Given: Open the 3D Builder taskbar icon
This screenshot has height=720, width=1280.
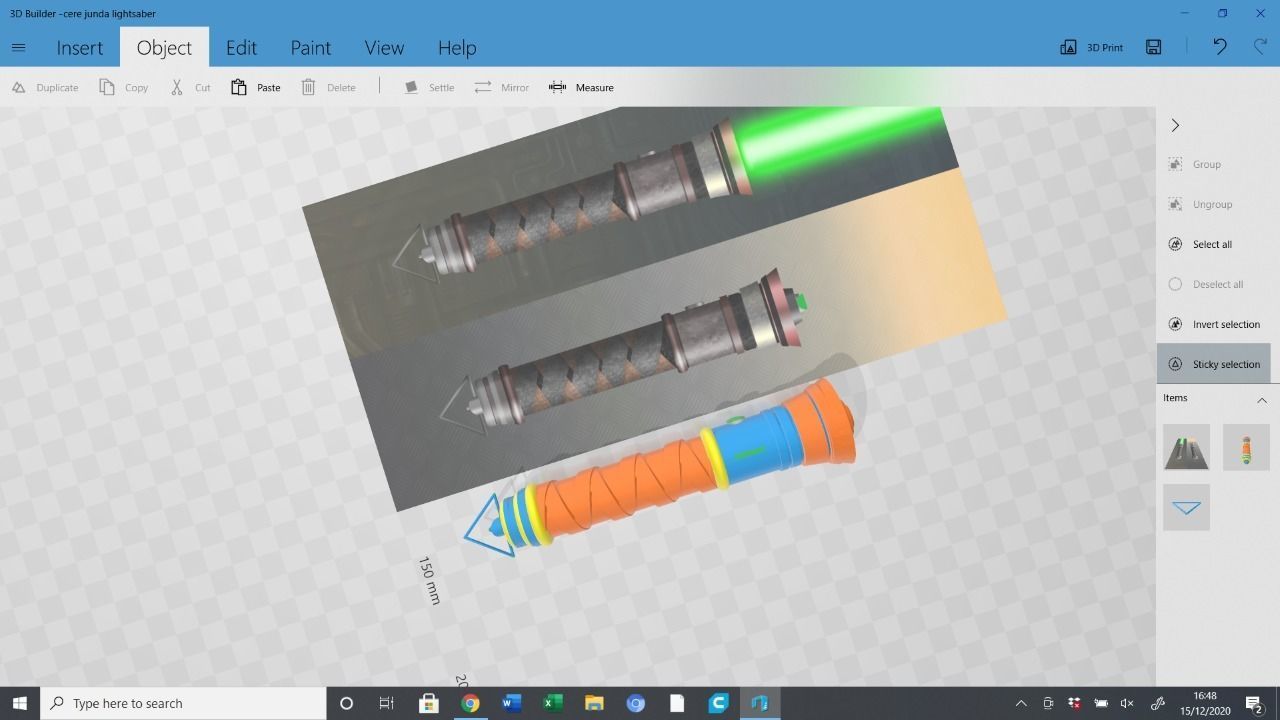Looking at the screenshot, I should (759, 703).
